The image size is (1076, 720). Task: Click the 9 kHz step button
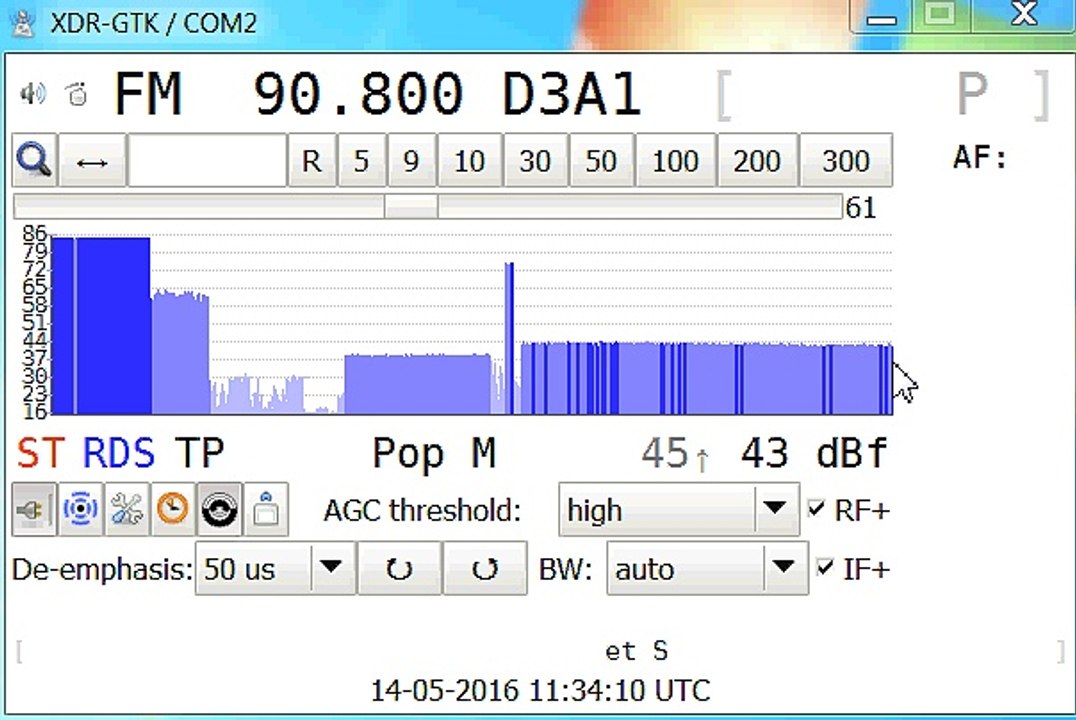coord(411,161)
